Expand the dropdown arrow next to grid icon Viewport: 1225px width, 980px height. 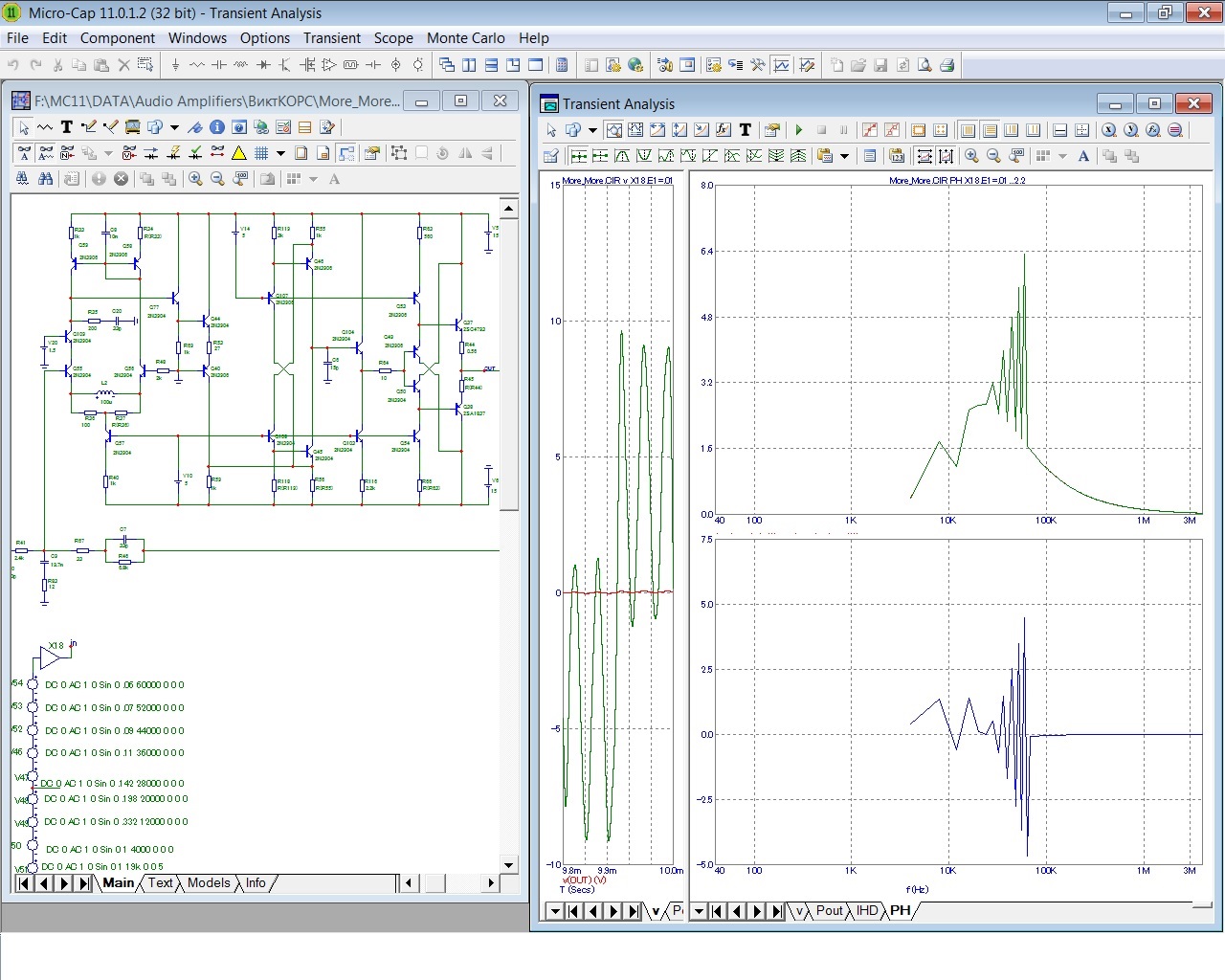coord(280,153)
